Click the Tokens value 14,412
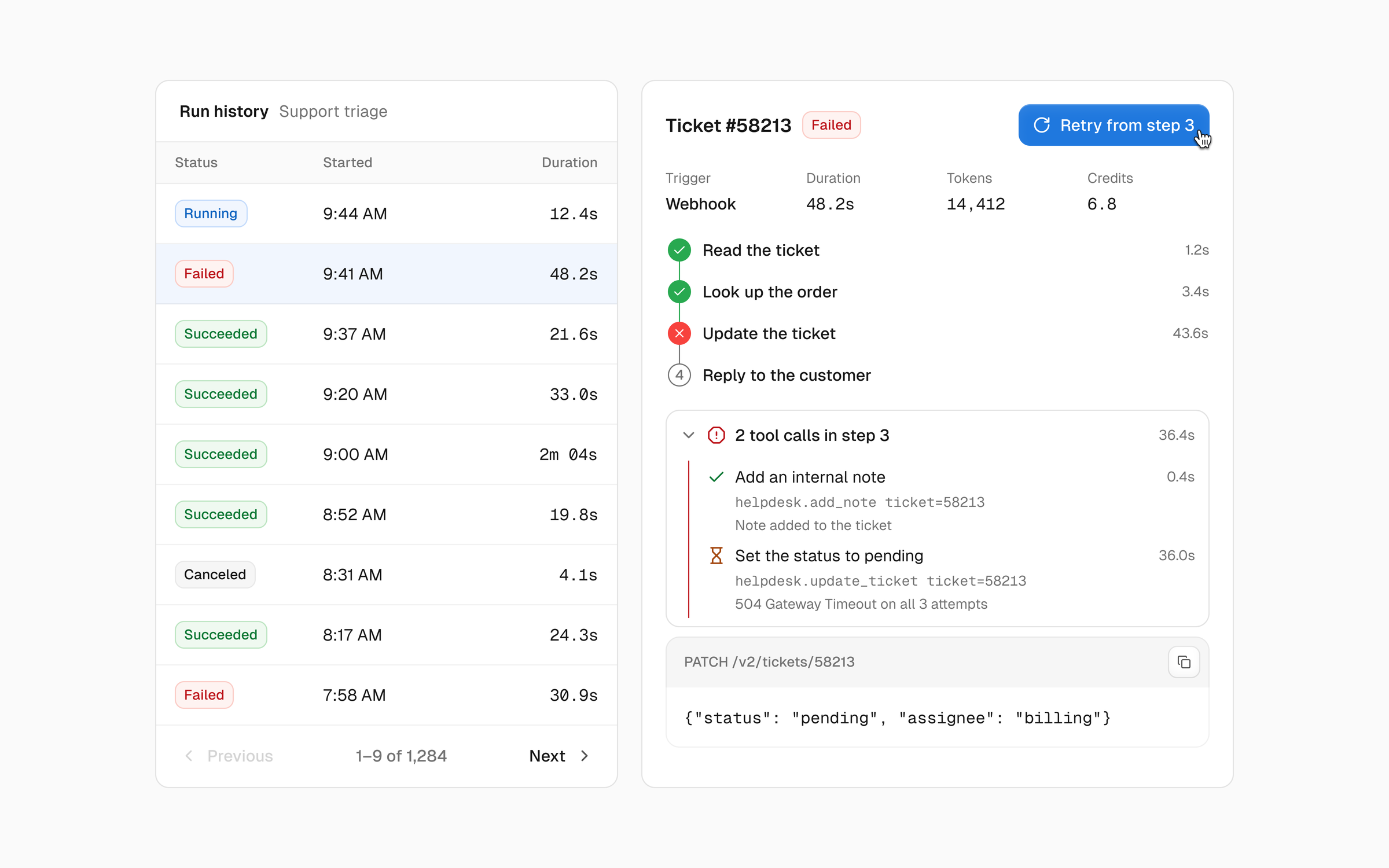 976,204
